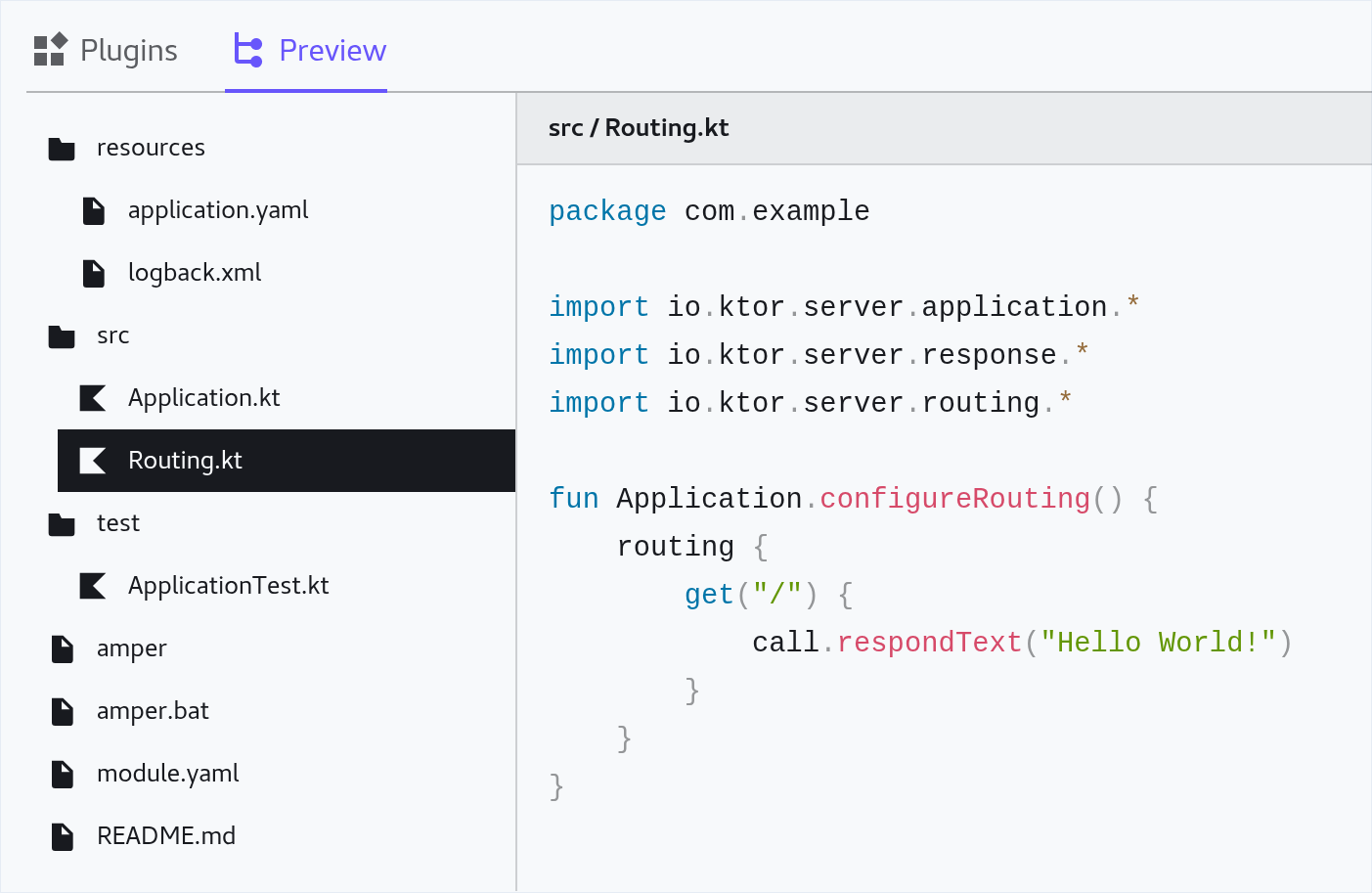Select the module.yaml file
The image size is (1372, 893).
pyautogui.click(x=167, y=773)
